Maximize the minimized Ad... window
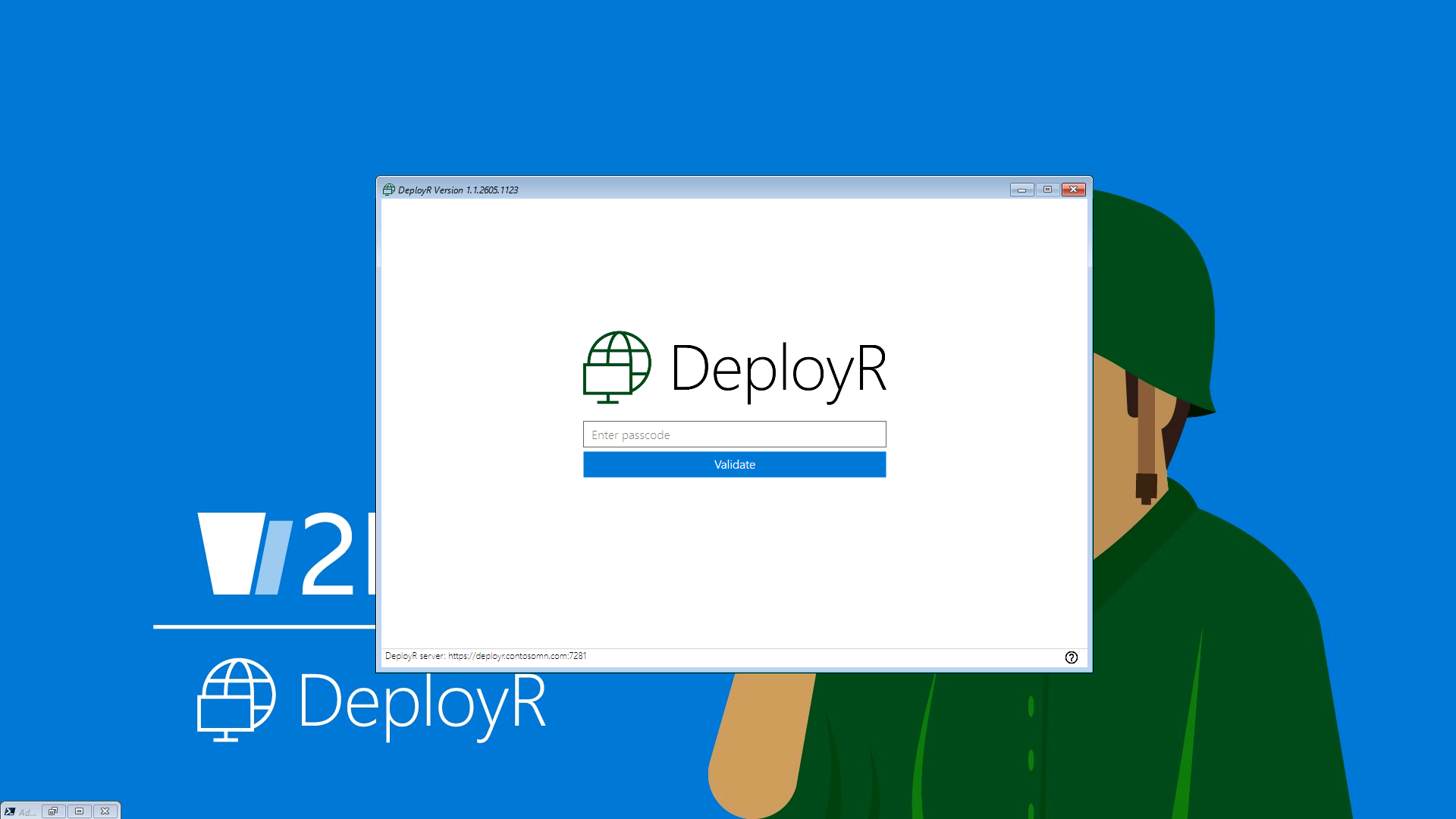 click(x=79, y=811)
